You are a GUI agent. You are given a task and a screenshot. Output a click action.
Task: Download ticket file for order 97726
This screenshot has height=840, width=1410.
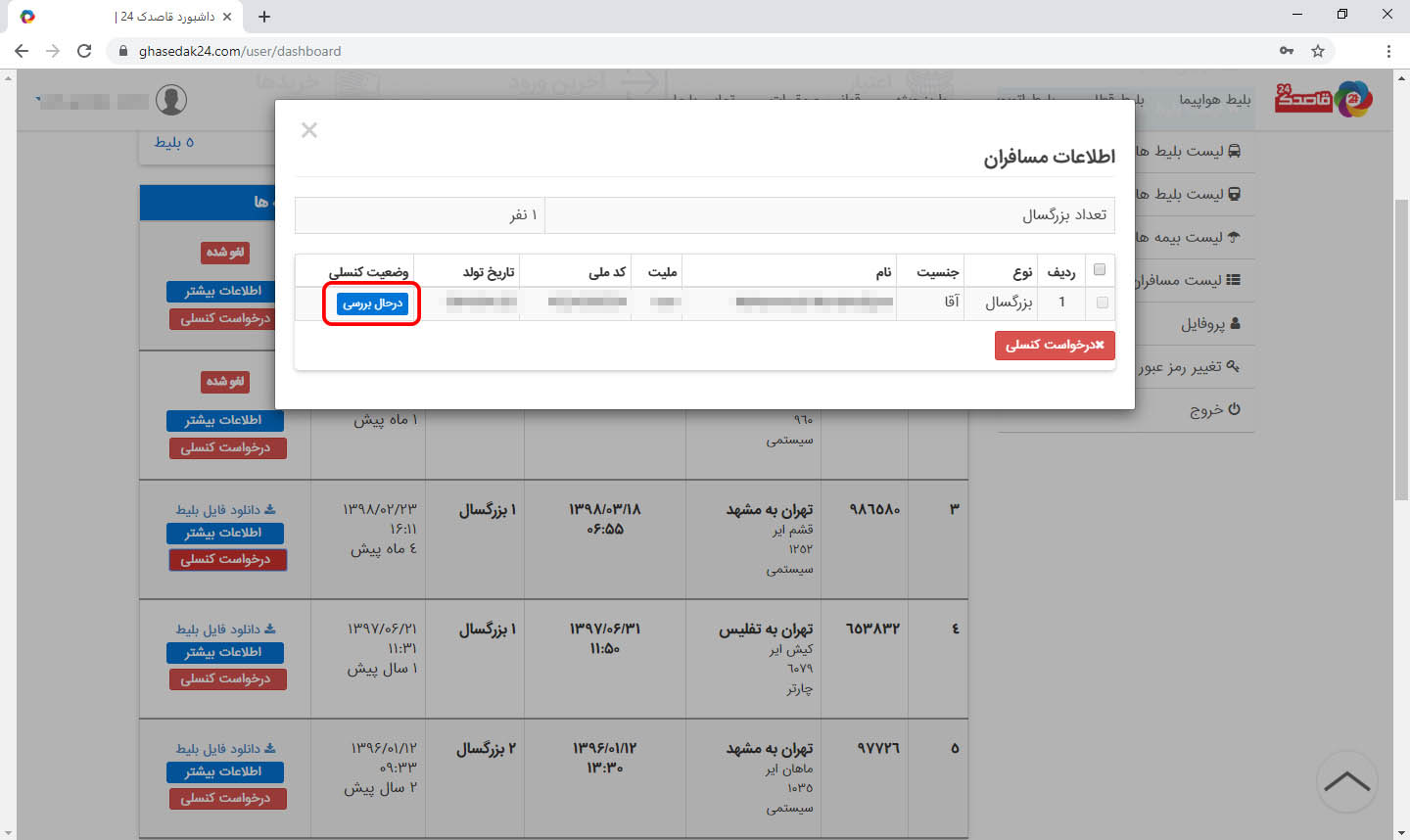(225, 748)
